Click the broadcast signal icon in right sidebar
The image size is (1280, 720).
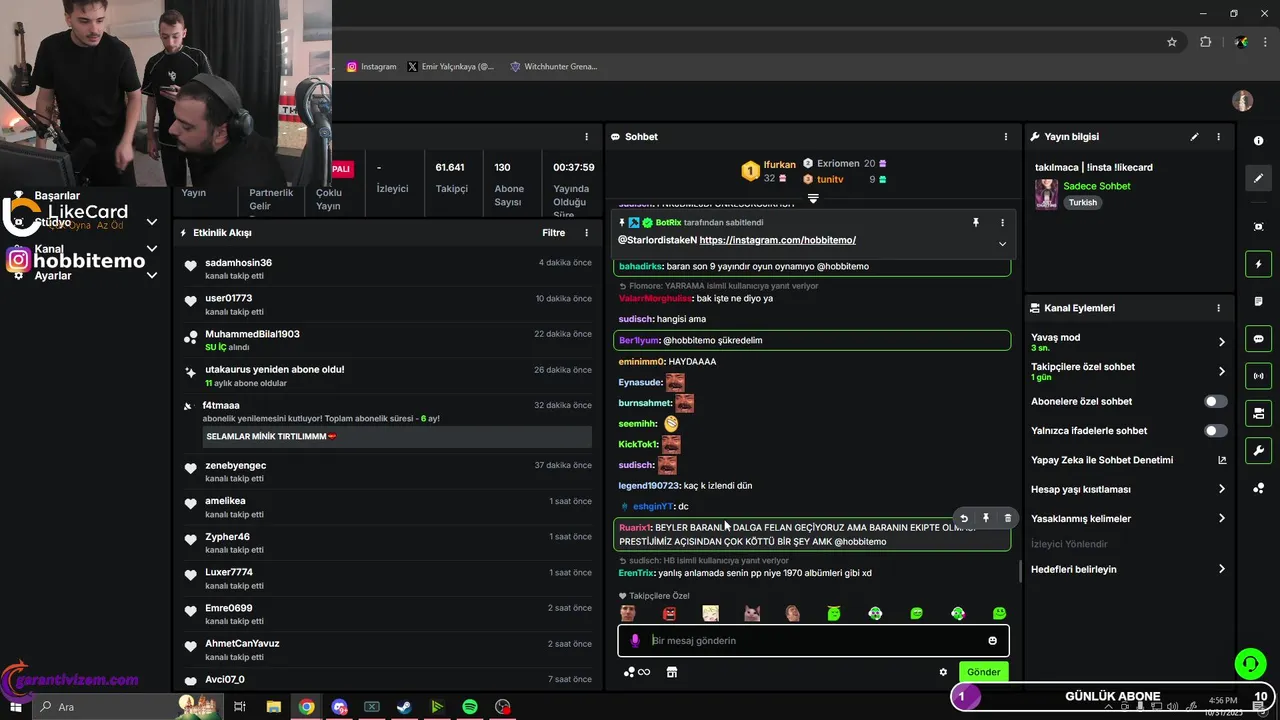[1258, 376]
